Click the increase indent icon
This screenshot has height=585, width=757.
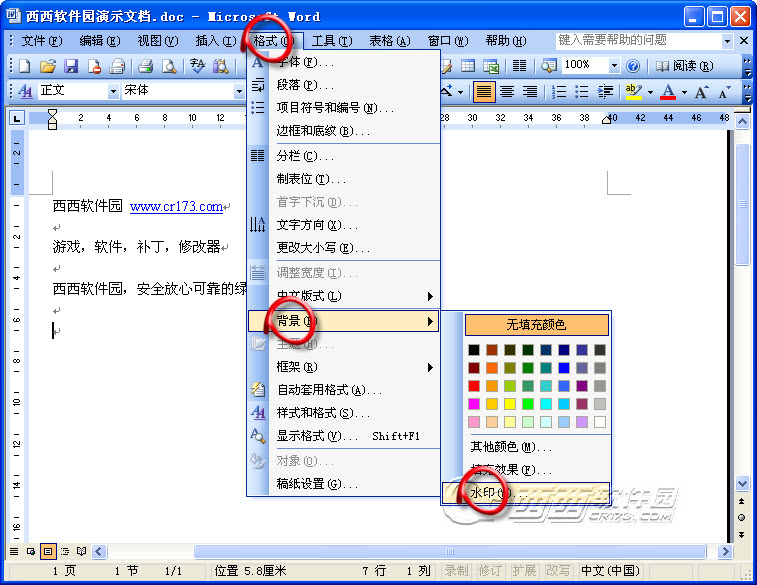[605, 91]
